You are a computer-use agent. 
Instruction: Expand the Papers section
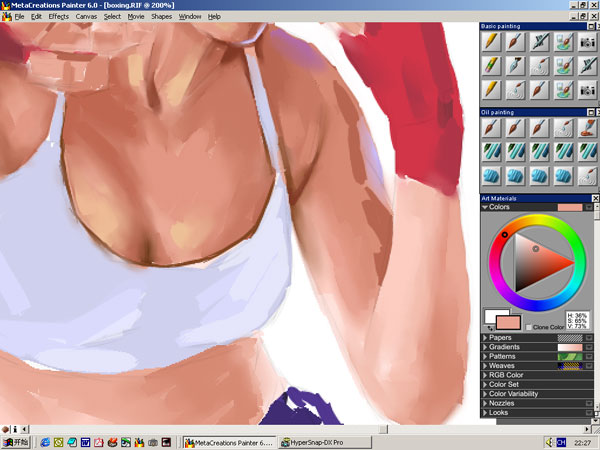click(x=485, y=338)
